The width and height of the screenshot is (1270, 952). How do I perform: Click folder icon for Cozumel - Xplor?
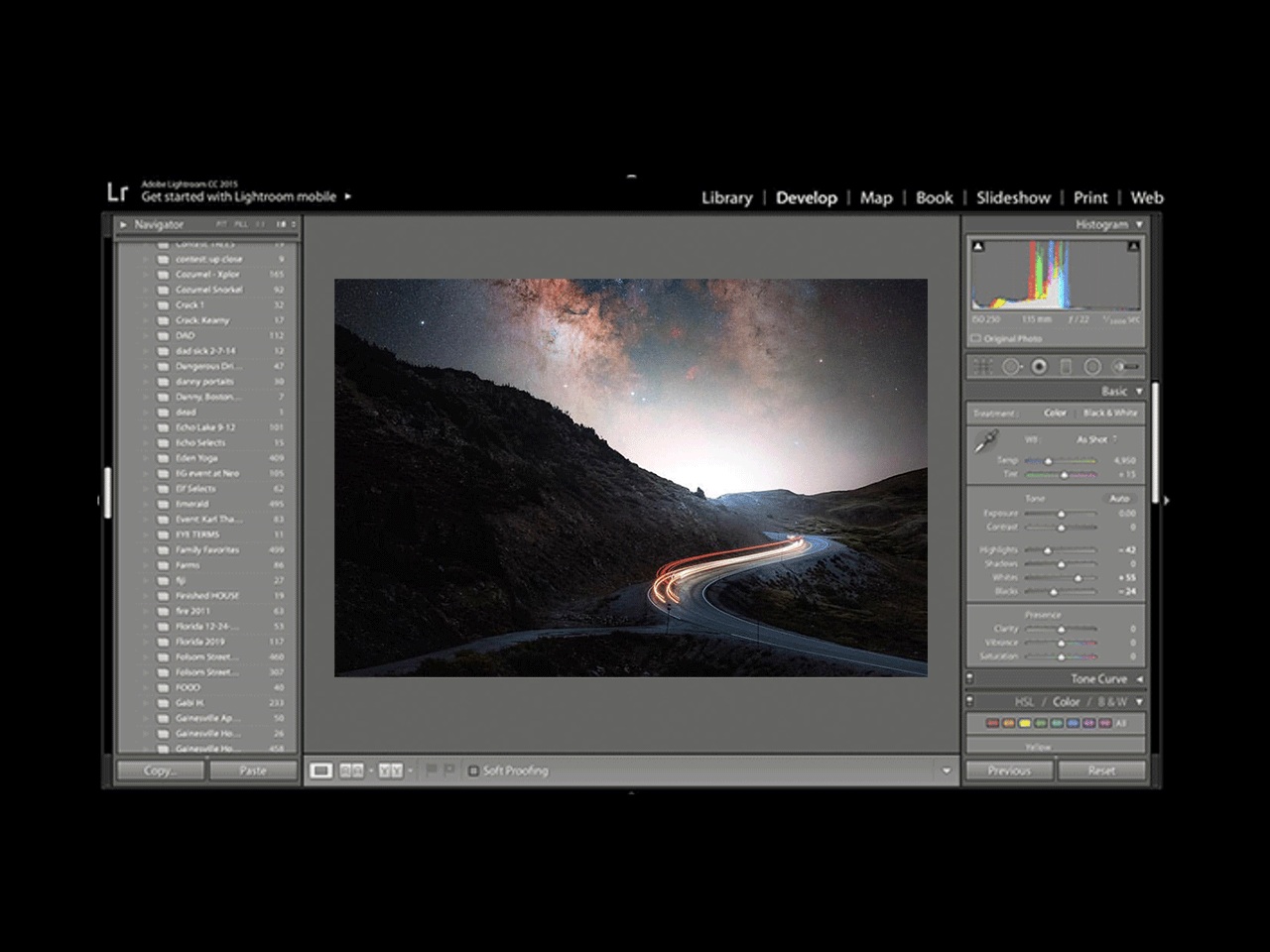point(163,275)
